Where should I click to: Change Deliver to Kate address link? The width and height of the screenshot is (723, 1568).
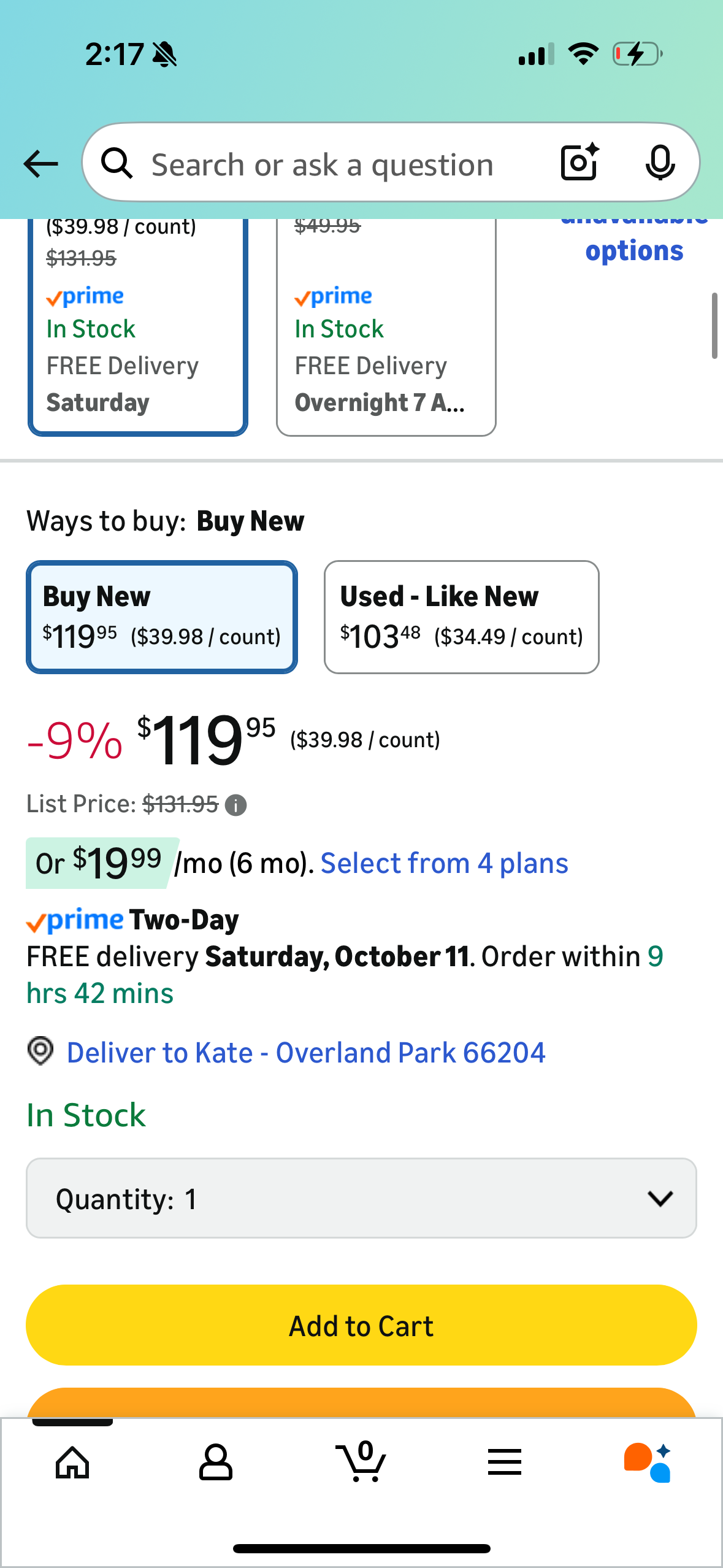tap(305, 1053)
